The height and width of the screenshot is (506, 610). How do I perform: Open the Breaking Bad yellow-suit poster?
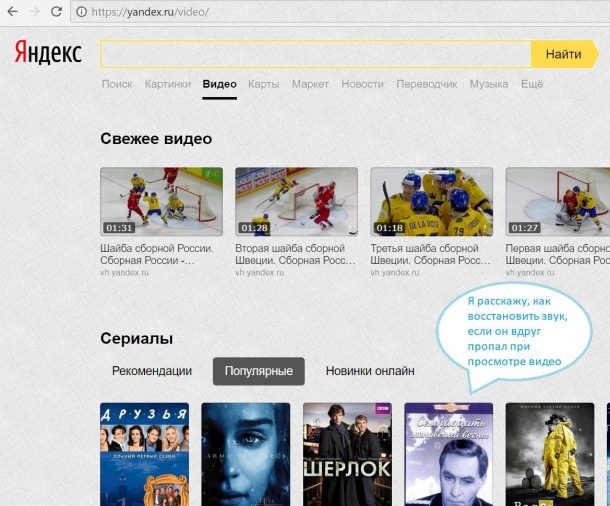coord(550,454)
